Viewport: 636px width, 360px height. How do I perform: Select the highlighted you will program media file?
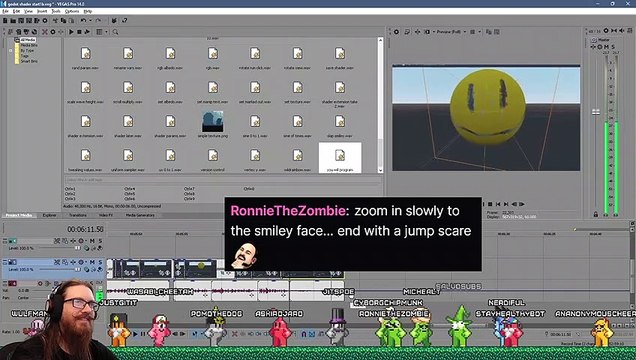pyautogui.click(x=340, y=158)
